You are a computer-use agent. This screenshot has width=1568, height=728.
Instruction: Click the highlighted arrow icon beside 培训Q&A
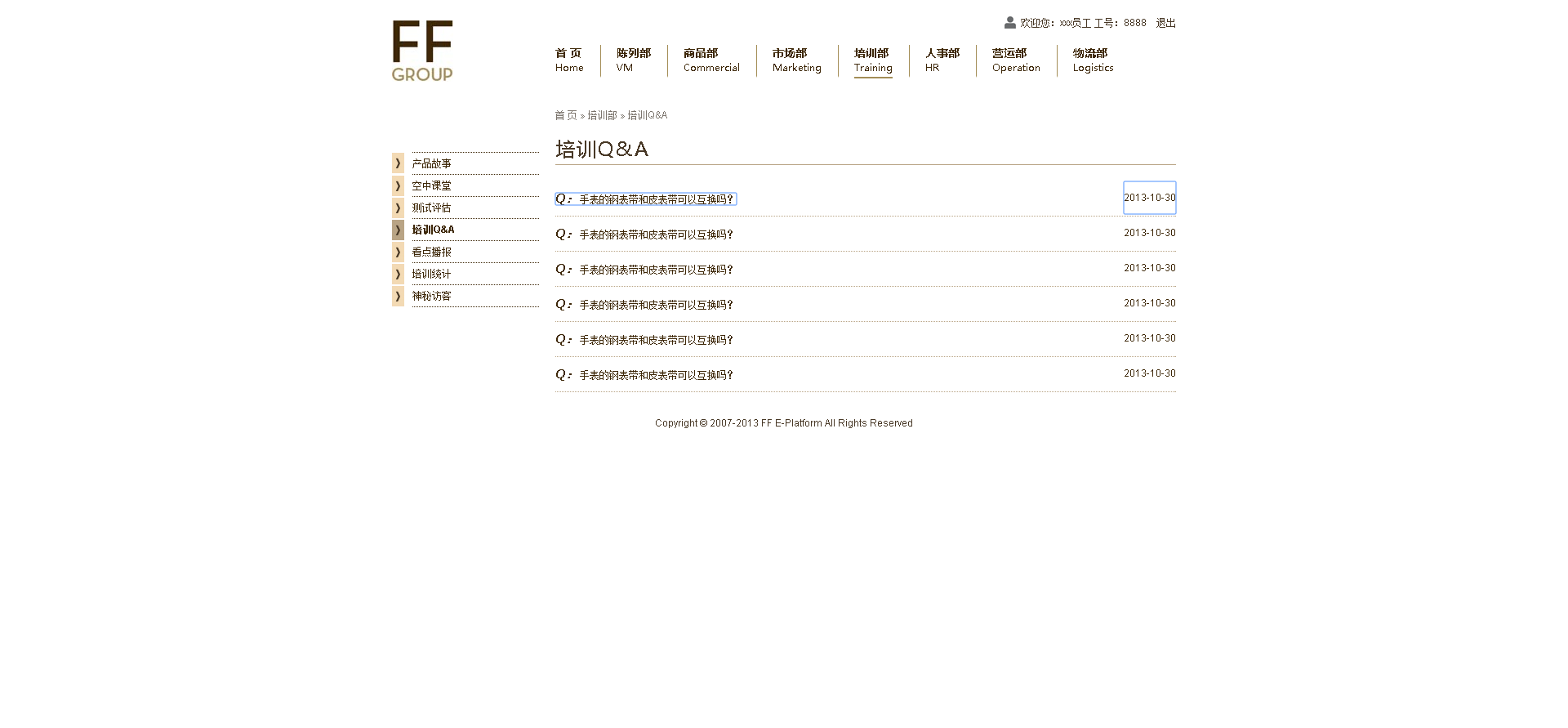[398, 230]
